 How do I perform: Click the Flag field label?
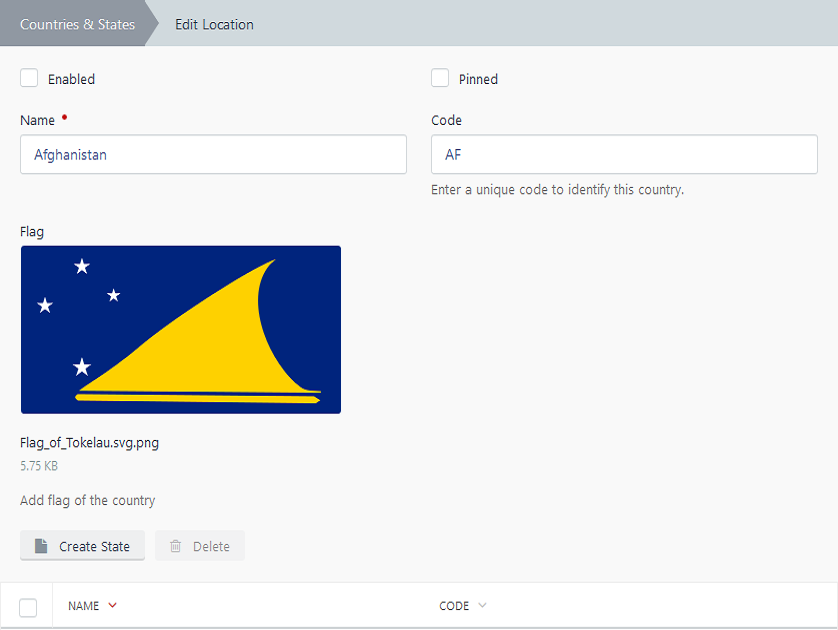click(x=32, y=232)
